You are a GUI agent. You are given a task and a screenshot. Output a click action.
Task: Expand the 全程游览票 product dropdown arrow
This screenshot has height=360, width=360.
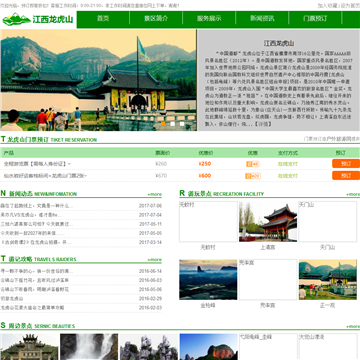[x=69, y=164]
